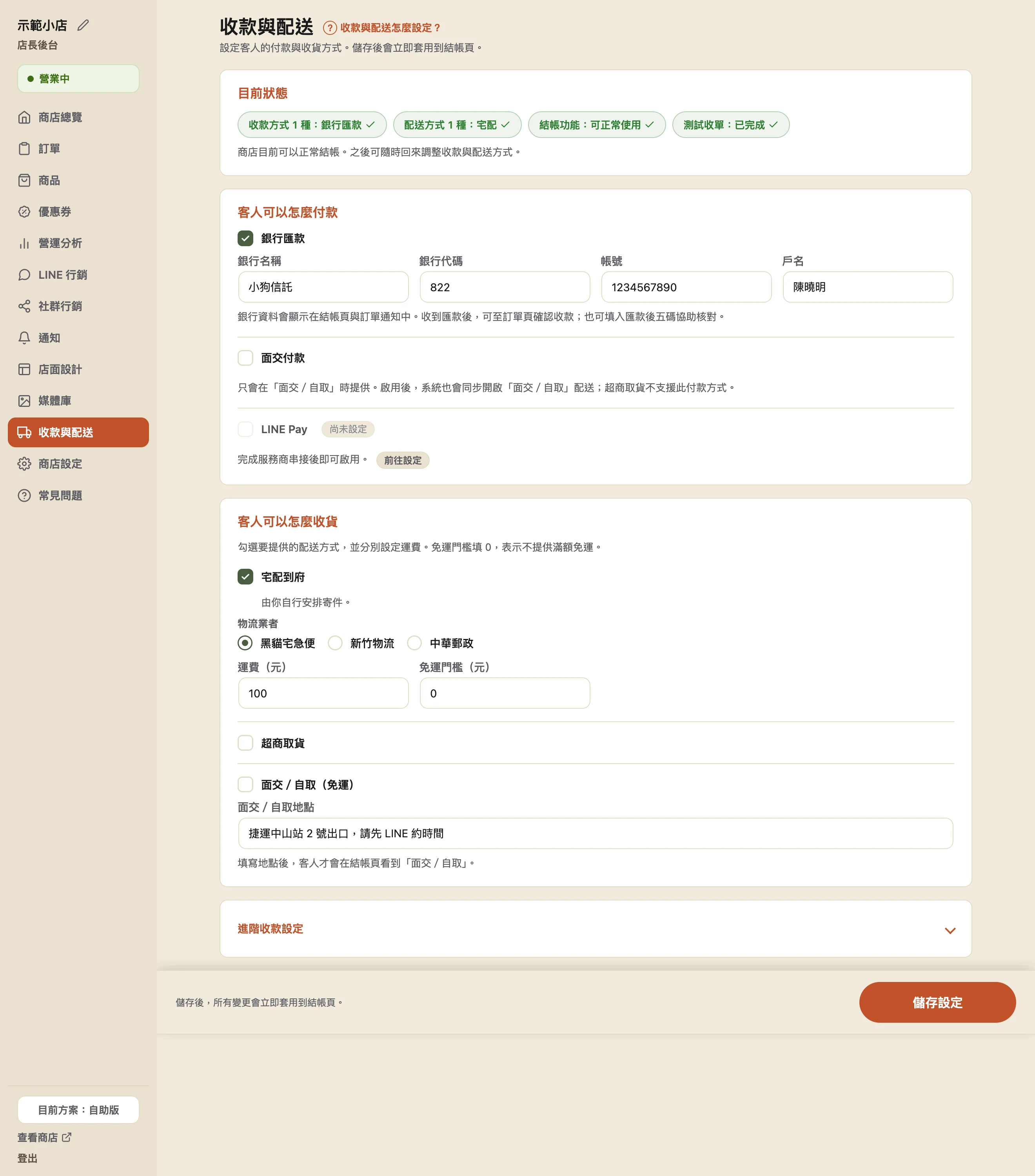The height and width of the screenshot is (1176, 1035).
Task: Uncheck the 銀行匯款 checkbox
Action: 245,238
